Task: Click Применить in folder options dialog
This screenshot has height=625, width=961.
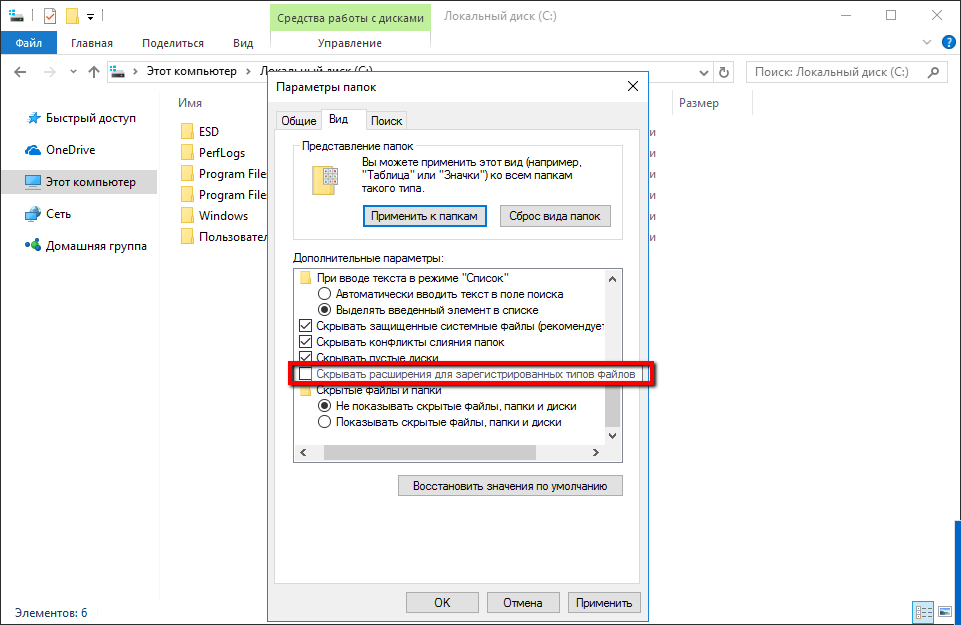Action: (604, 602)
